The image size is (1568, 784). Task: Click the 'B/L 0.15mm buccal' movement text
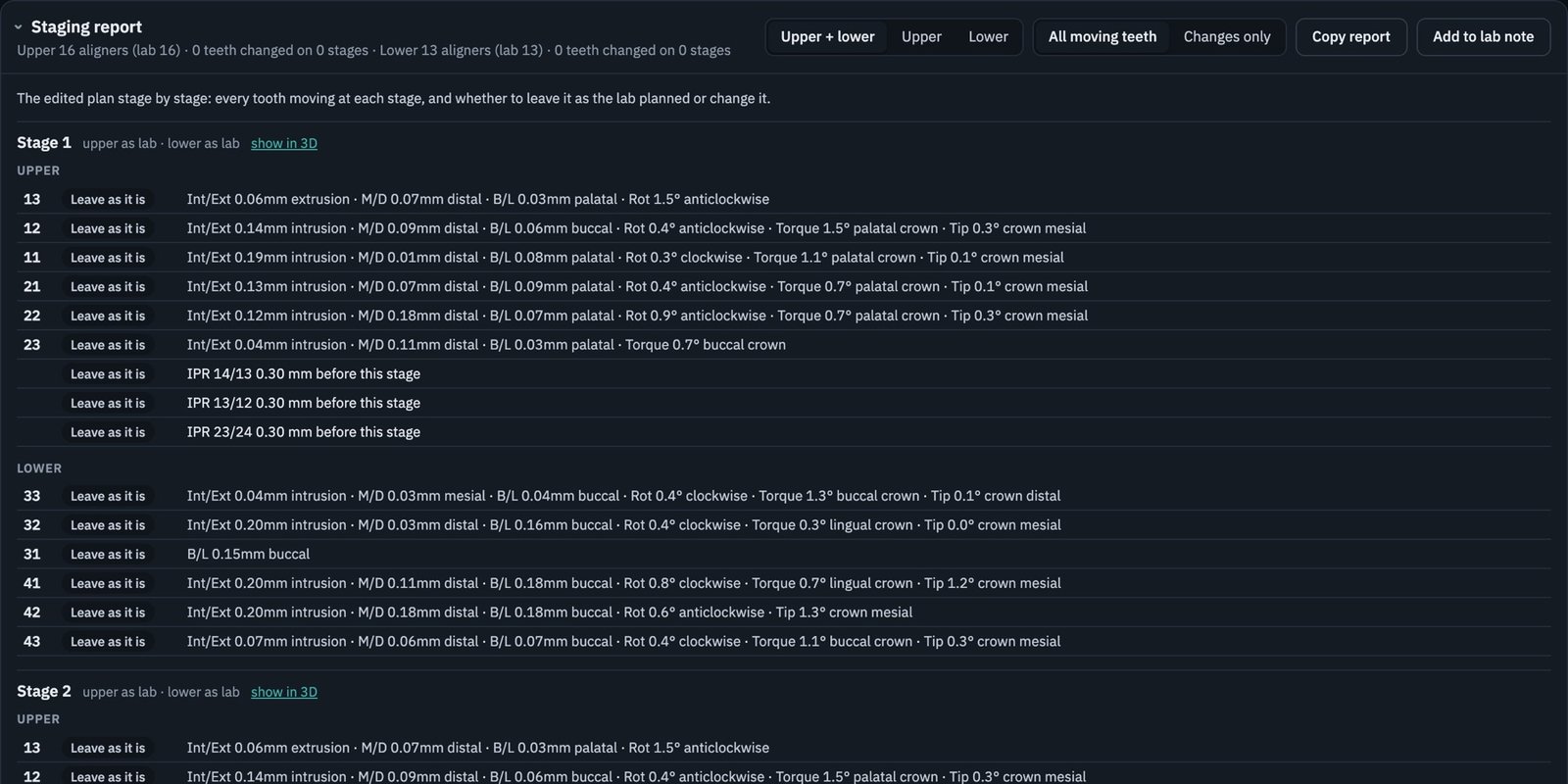(x=248, y=555)
